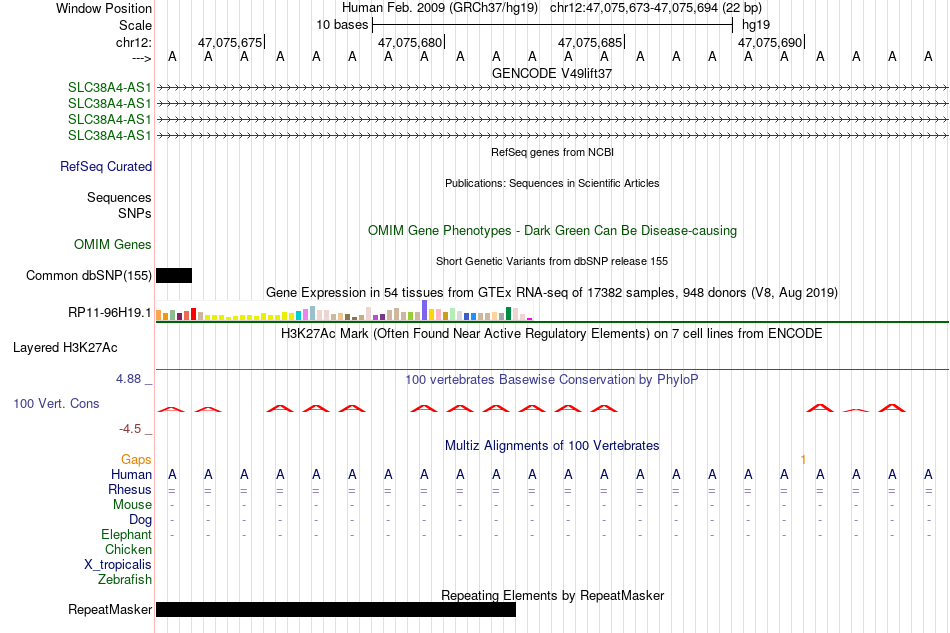
Task: Select the Zebrafish alignment row label
Action: tap(125, 580)
